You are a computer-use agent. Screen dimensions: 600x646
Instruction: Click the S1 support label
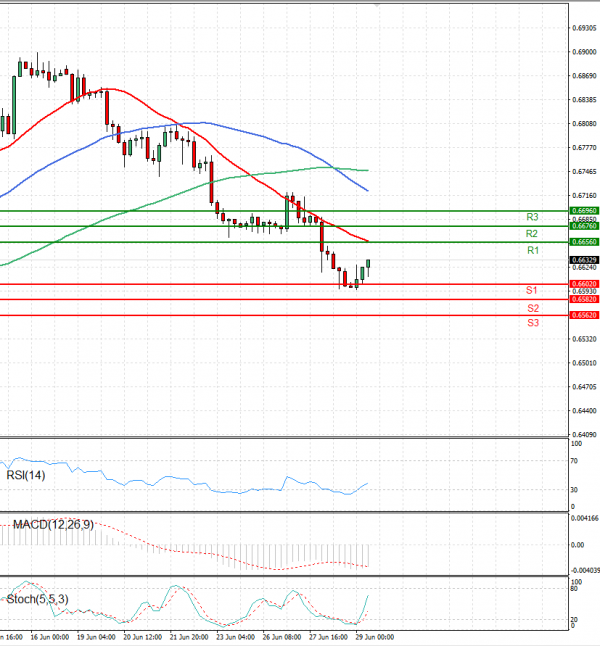point(532,290)
